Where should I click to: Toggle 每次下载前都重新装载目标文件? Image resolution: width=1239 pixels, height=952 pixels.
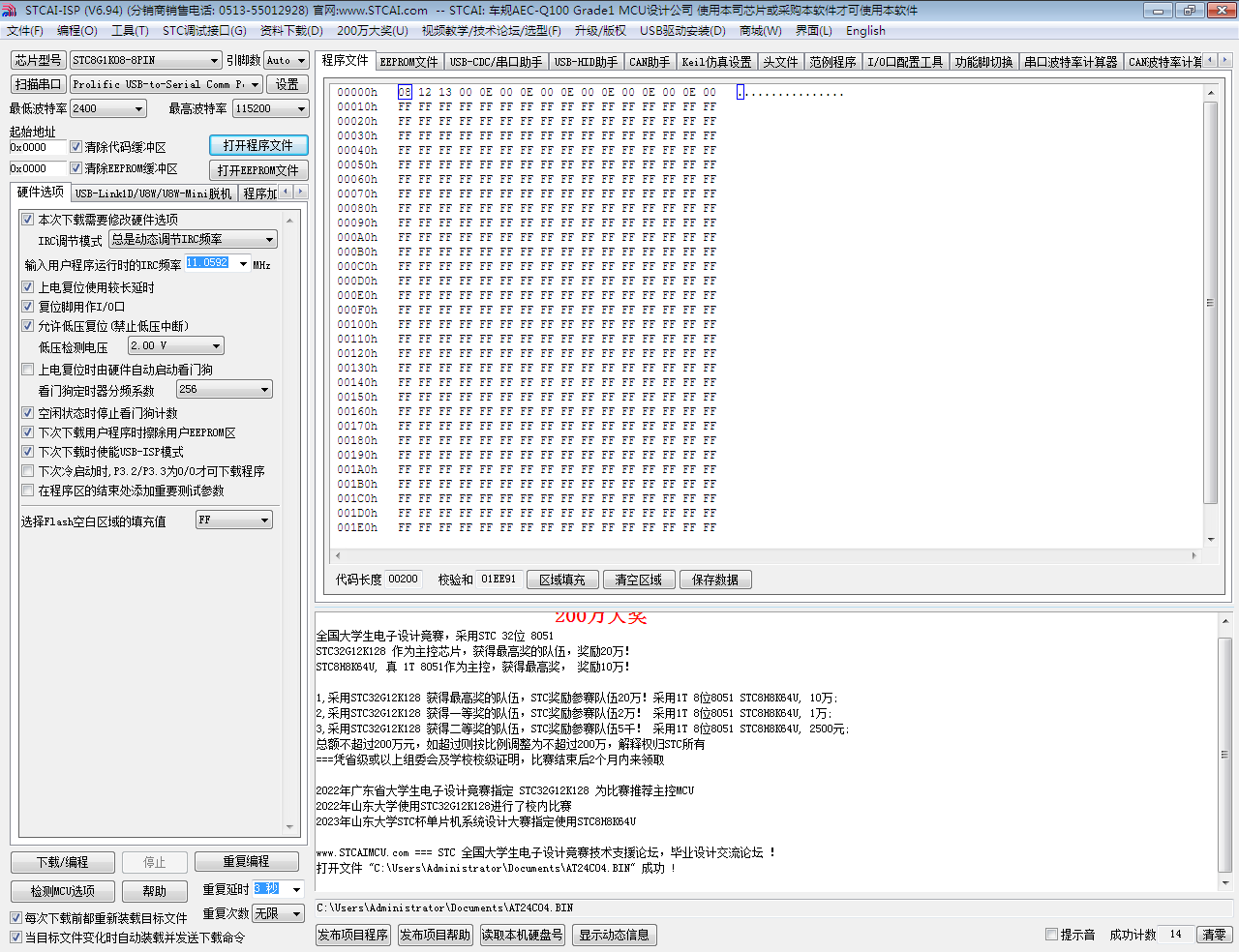pyautogui.click(x=15, y=918)
